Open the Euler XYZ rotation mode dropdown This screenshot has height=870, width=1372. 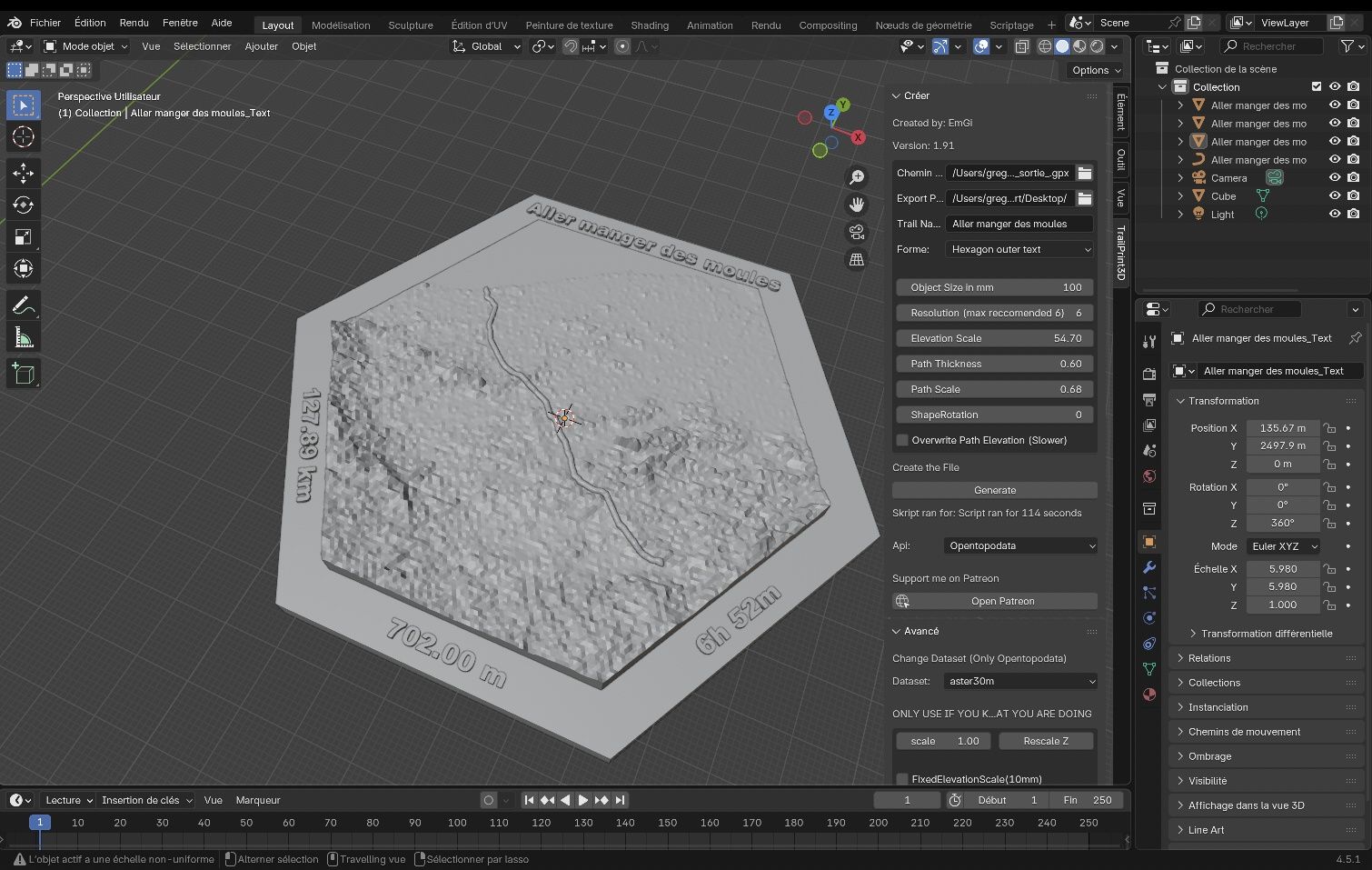(x=1282, y=546)
